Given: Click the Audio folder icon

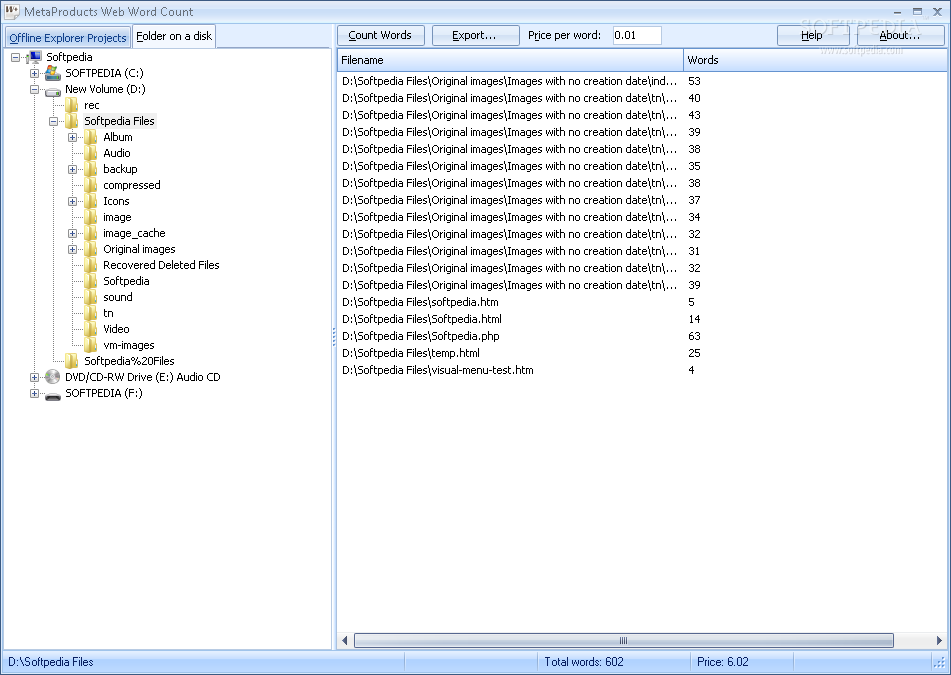Looking at the screenshot, I should 90,153.
